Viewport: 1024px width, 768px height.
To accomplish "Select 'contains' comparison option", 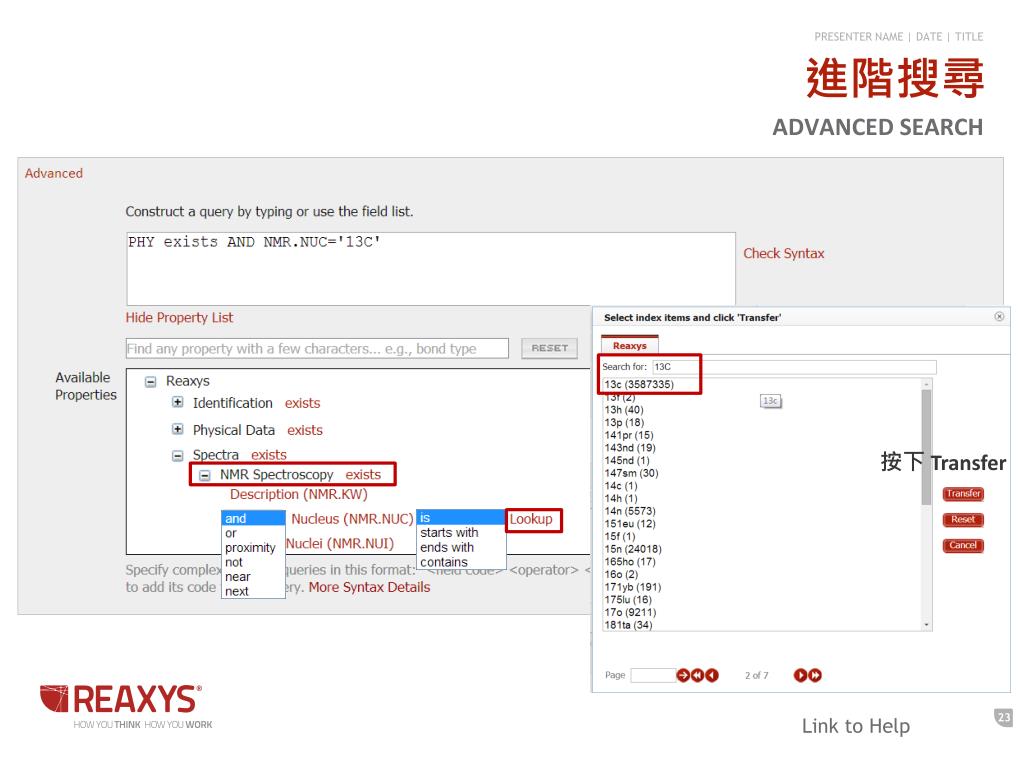I will coord(461,562).
